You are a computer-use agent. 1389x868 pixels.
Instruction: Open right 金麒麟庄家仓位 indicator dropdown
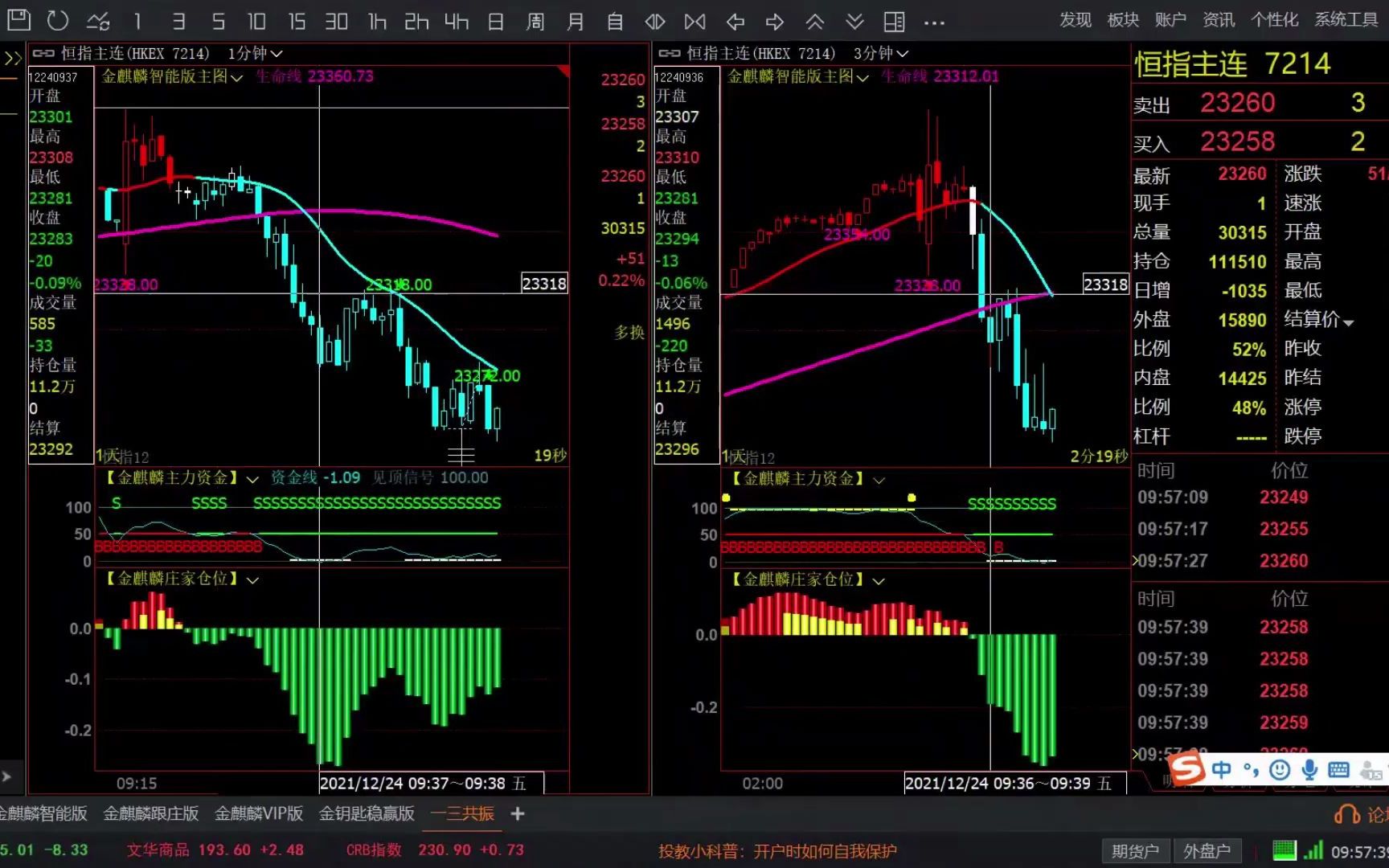[879, 580]
